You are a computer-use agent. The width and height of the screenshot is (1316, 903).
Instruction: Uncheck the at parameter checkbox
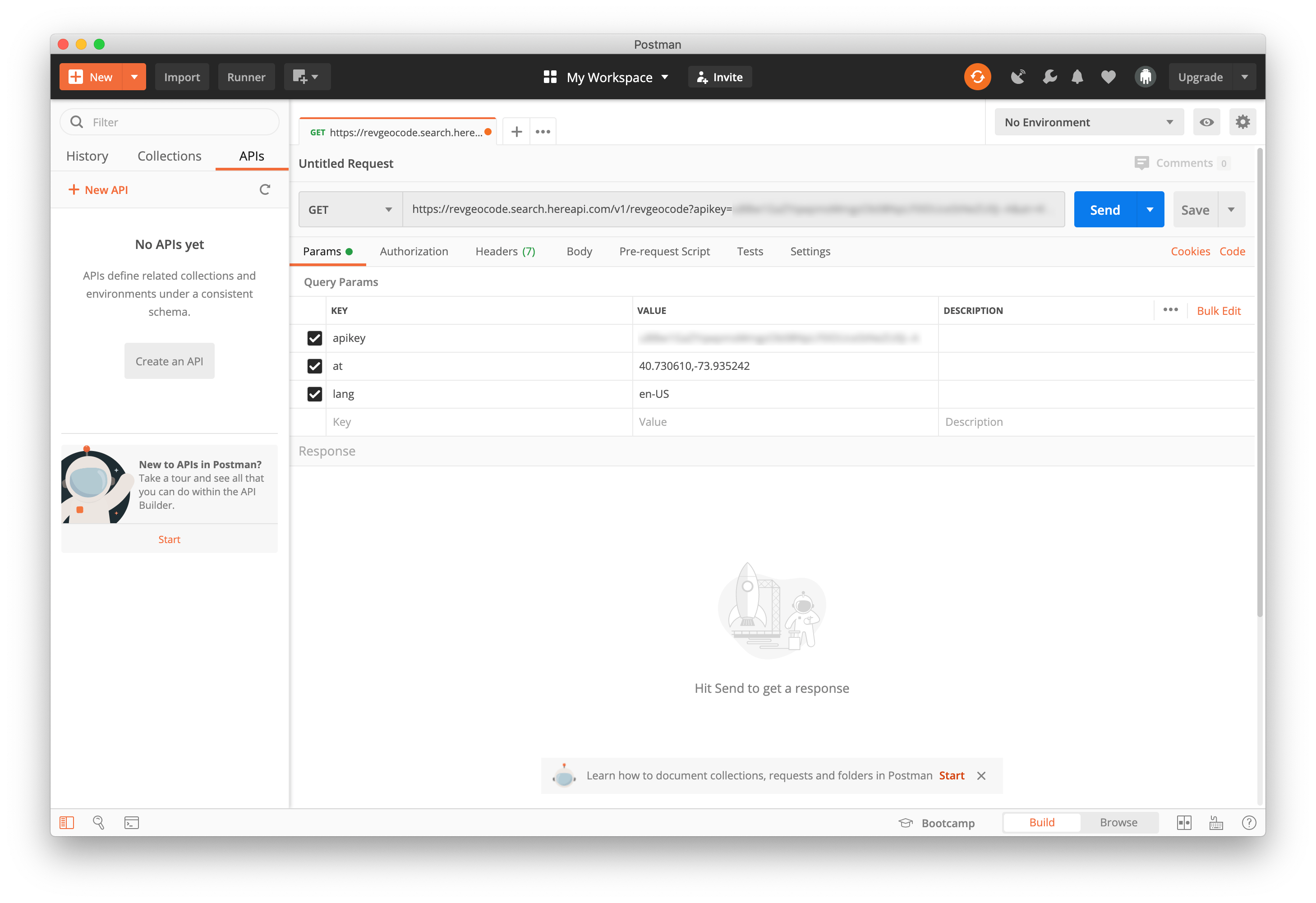(x=314, y=366)
